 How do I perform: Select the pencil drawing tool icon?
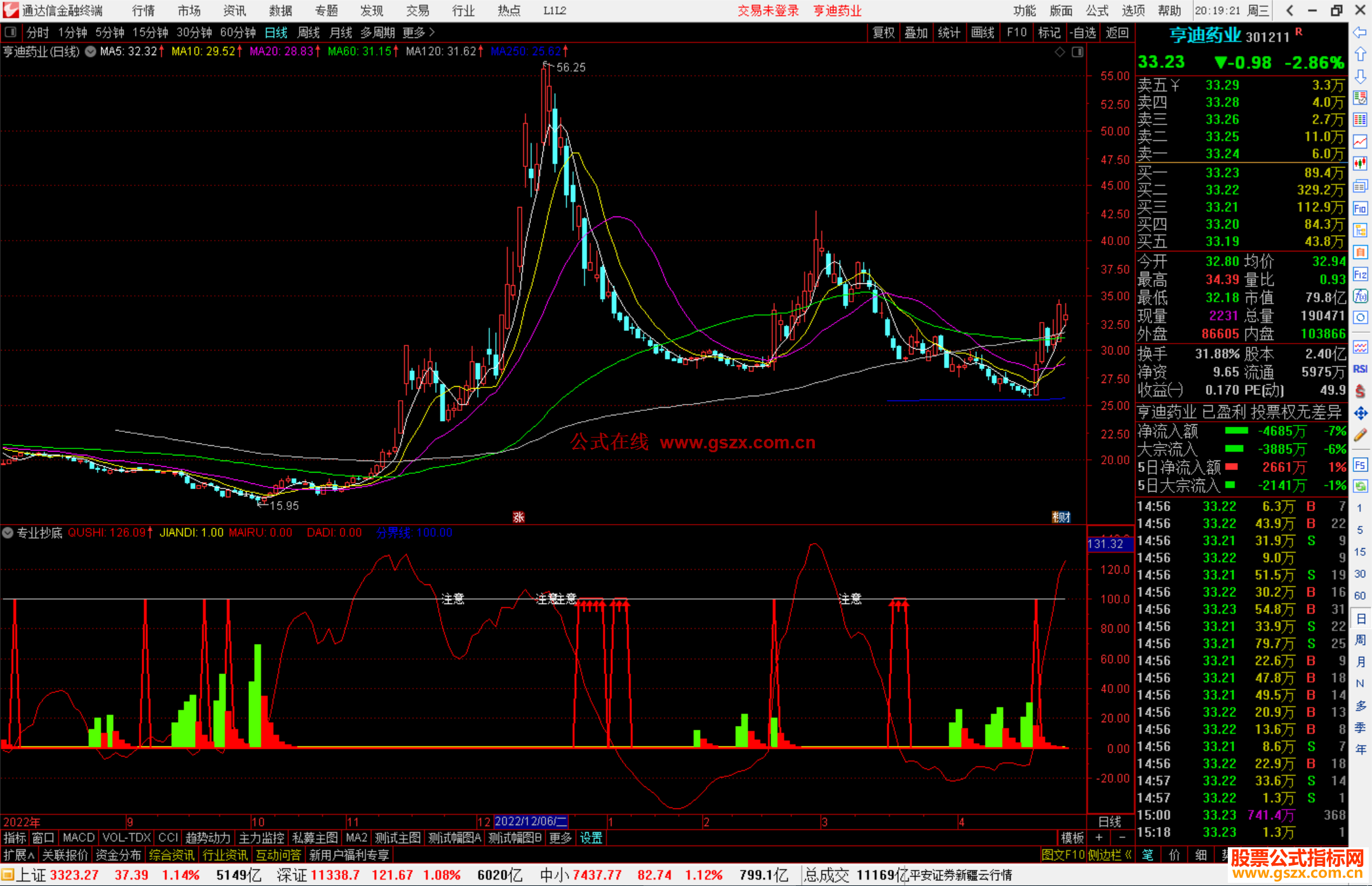[1360, 436]
